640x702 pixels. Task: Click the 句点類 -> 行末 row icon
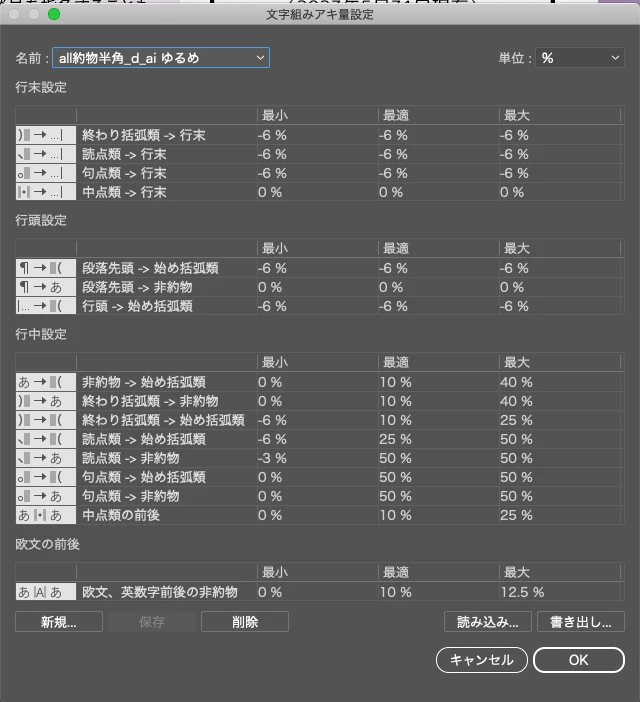(x=46, y=173)
